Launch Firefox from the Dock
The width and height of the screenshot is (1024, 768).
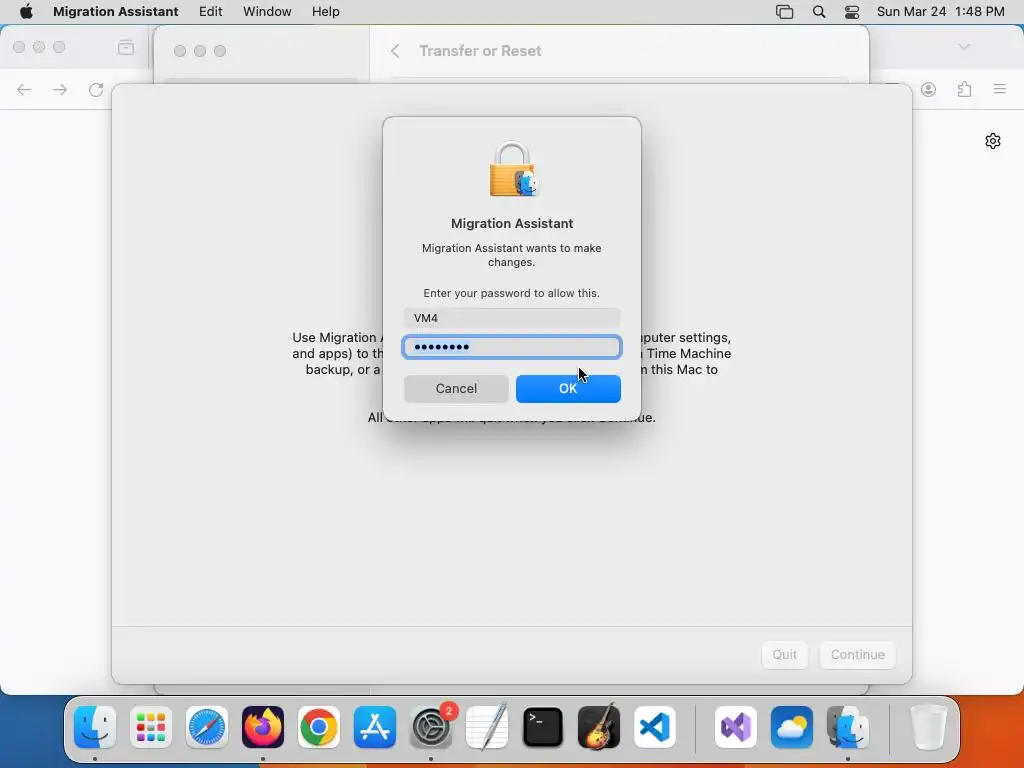[263, 727]
